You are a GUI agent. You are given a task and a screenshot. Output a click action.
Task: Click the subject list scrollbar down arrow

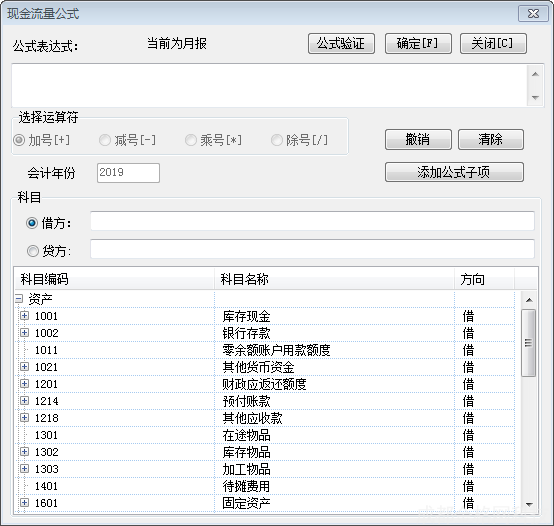tap(529, 504)
